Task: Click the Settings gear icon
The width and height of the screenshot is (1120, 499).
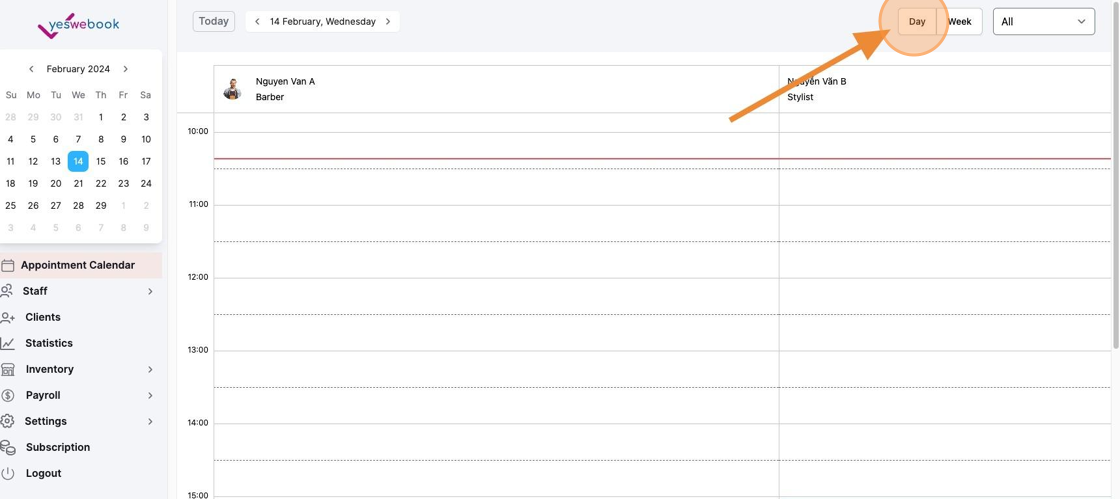Action: (7, 421)
